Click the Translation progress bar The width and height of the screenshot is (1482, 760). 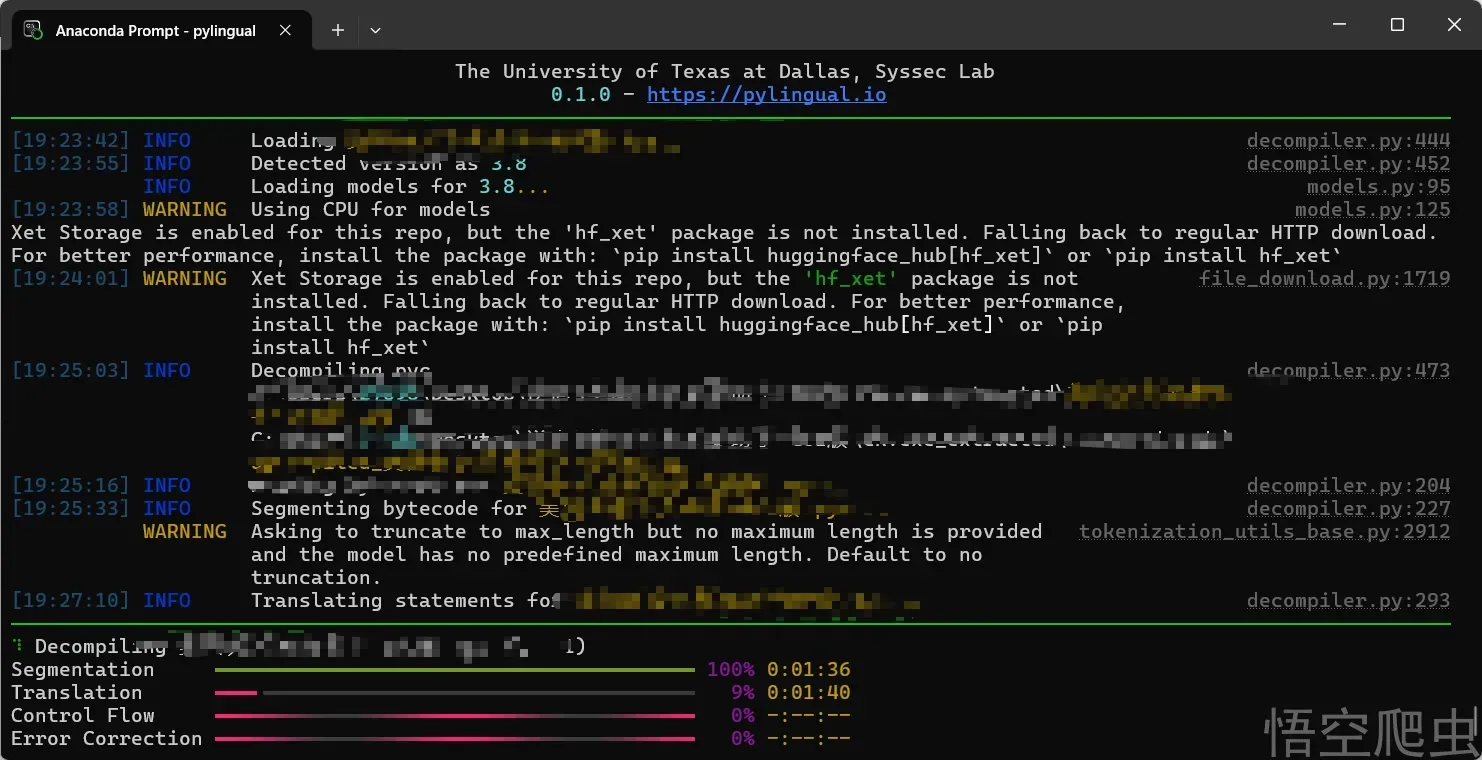tap(454, 693)
